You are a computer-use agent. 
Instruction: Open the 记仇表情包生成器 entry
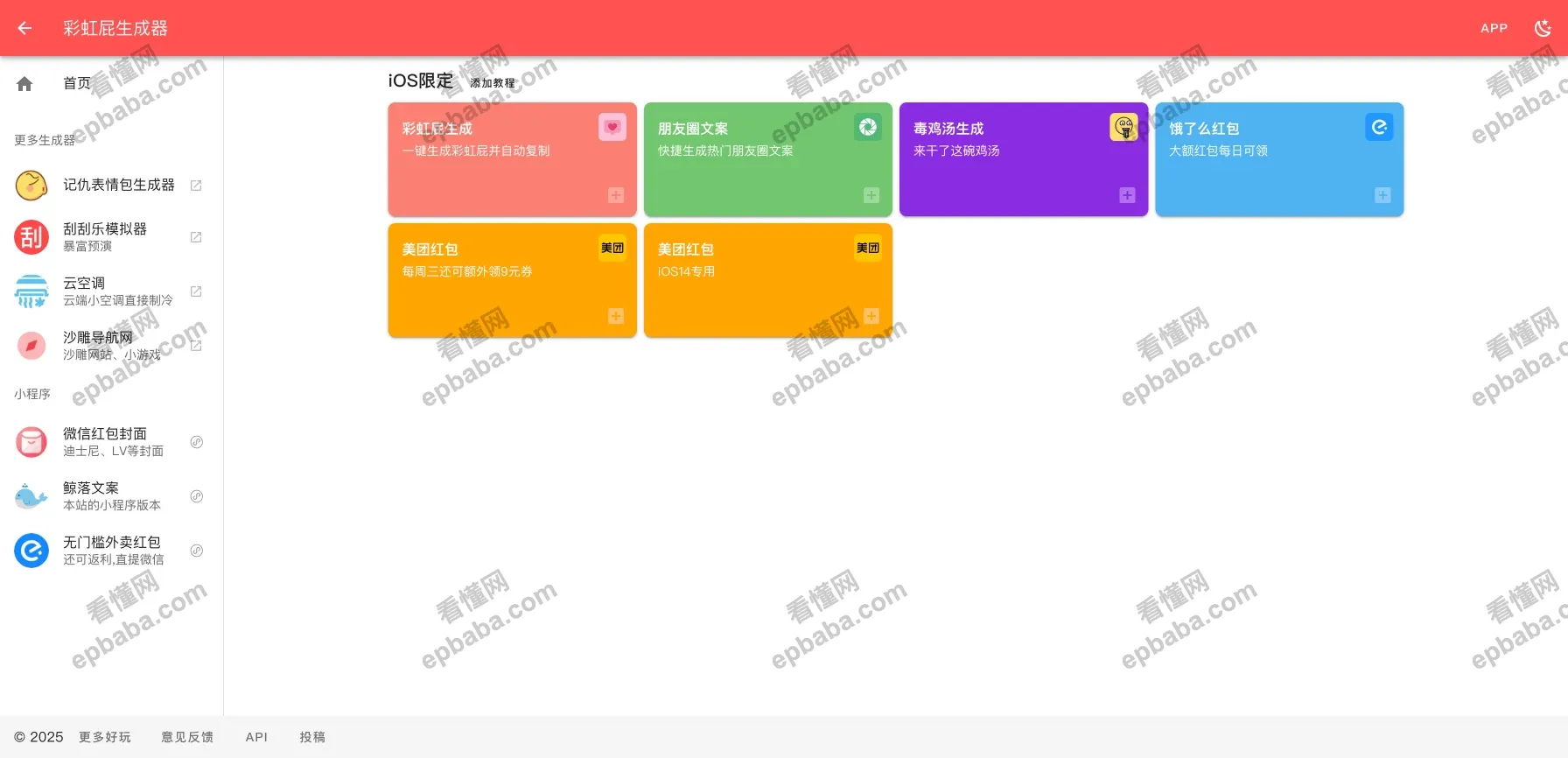[112, 185]
